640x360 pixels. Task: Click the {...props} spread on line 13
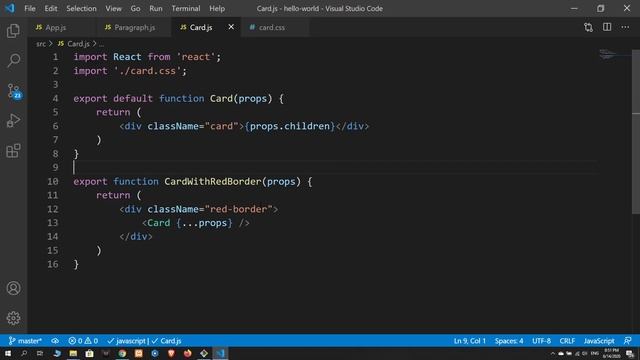point(204,223)
